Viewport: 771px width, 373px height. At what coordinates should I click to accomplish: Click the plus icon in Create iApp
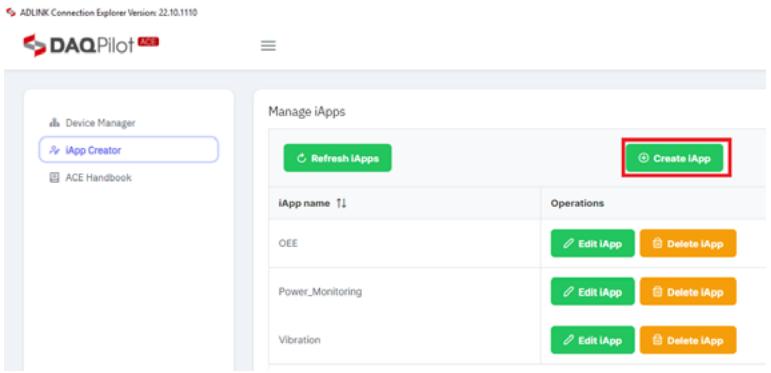coord(643,158)
